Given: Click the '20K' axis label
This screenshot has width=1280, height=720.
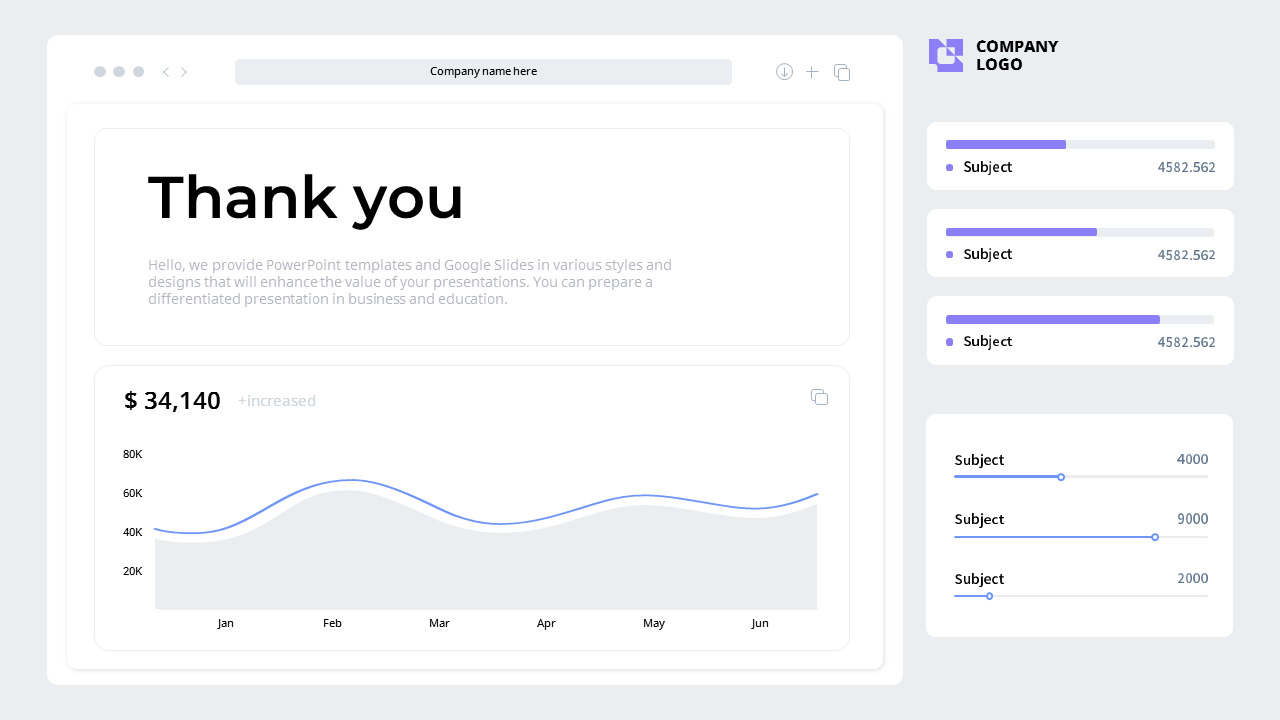Looking at the screenshot, I should 133,571.
